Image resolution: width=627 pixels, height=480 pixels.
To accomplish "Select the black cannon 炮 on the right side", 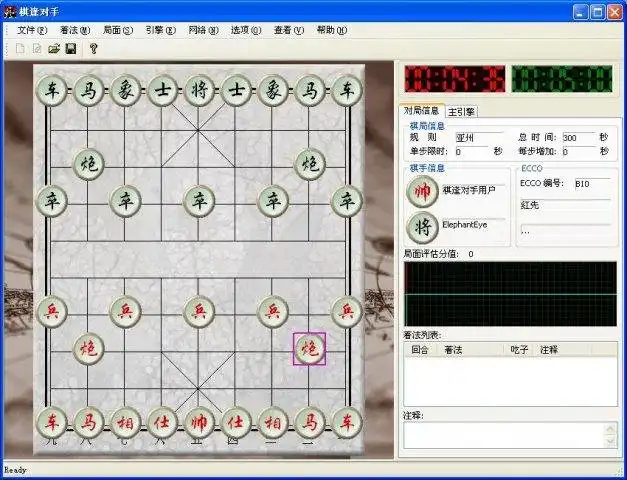I will 310,164.
